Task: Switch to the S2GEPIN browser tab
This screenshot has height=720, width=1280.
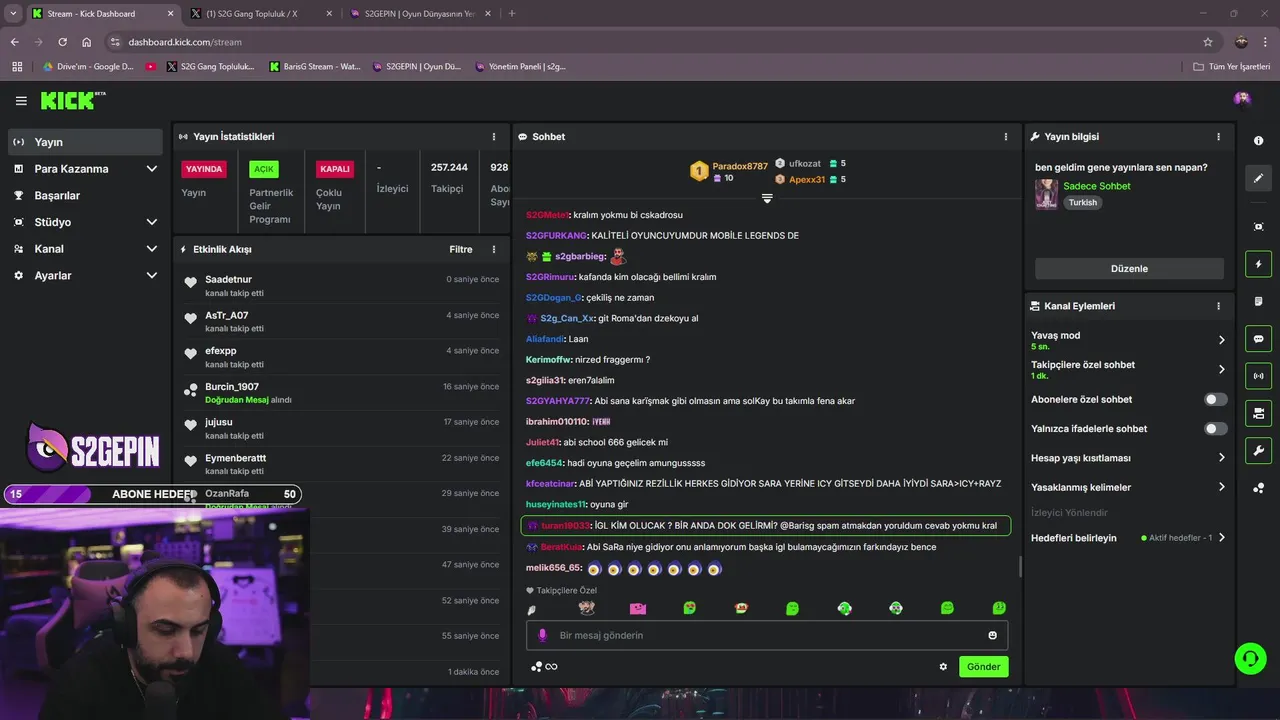Action: tap(419, 14)
